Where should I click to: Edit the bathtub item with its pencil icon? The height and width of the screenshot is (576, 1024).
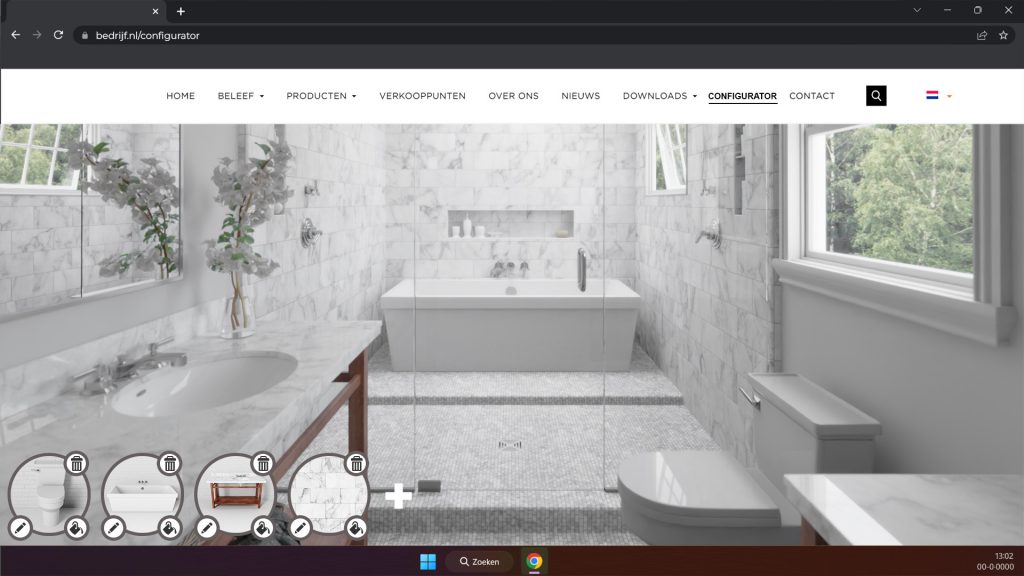pos(114,527)
